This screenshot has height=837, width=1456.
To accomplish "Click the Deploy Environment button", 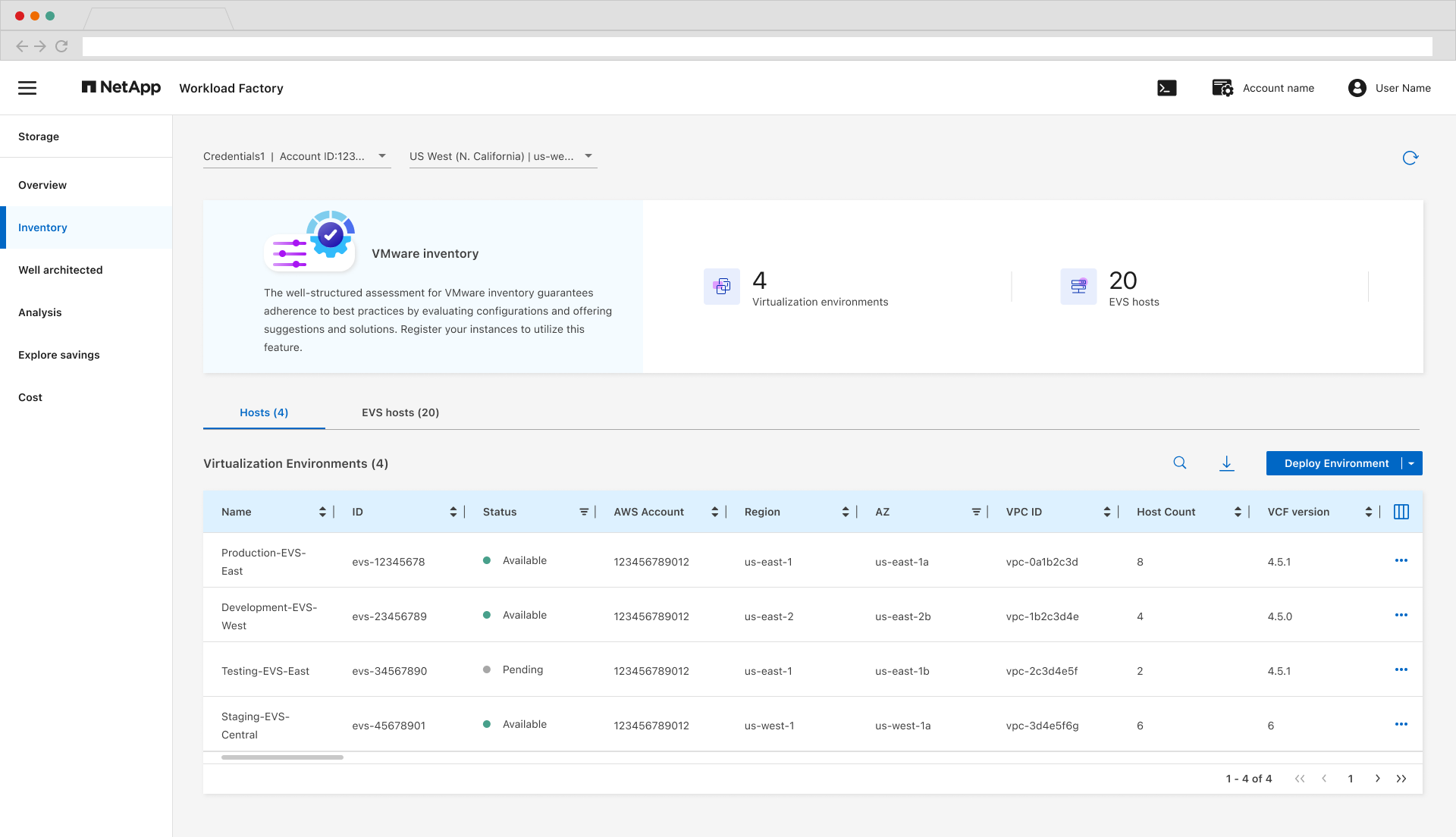I will (x=1335, y=463).
